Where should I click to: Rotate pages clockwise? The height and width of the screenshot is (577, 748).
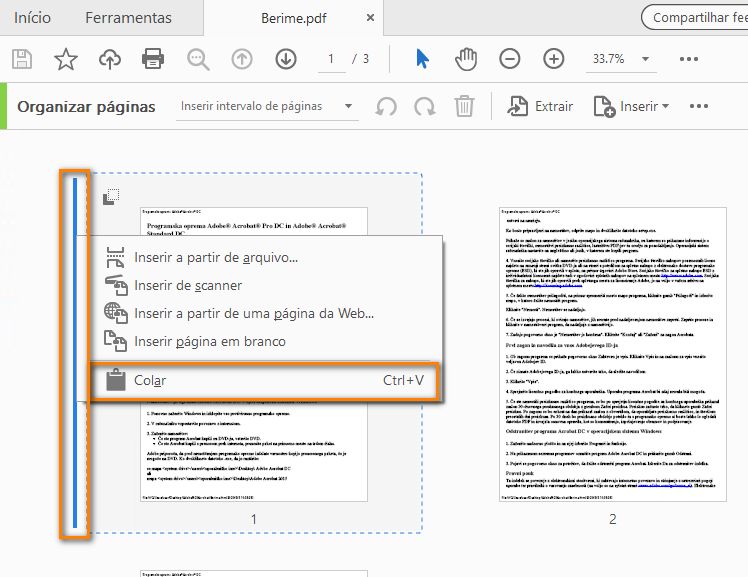[x=425, y=106]
